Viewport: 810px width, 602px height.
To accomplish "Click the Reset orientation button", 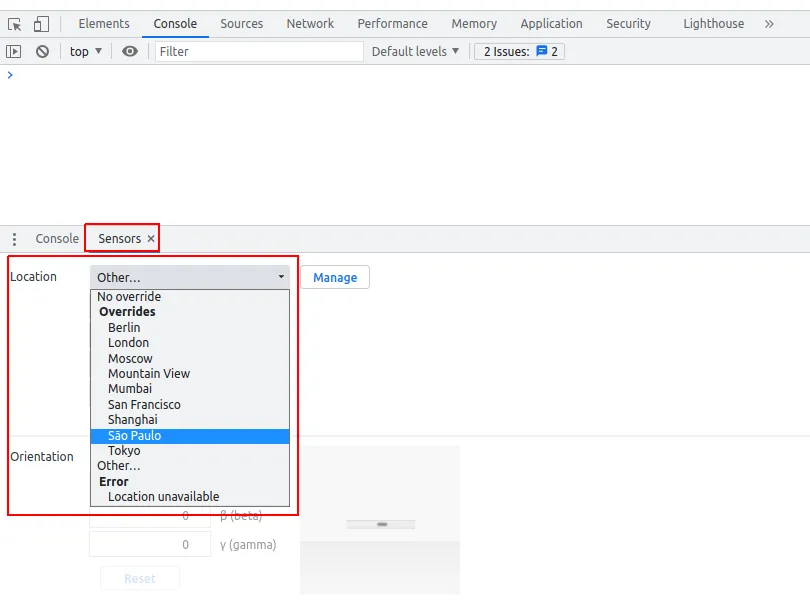I will pos(140,579).
